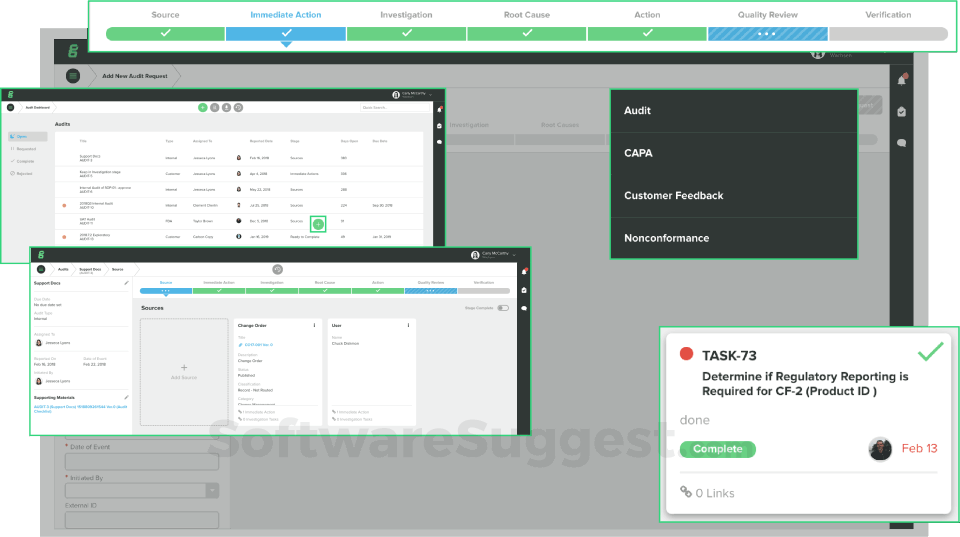Open the Support Docs AUDIT-3 row
Image resolution: width=960 pixels, height=537 pixels.
pyautogui.click(x=239, y=158)
